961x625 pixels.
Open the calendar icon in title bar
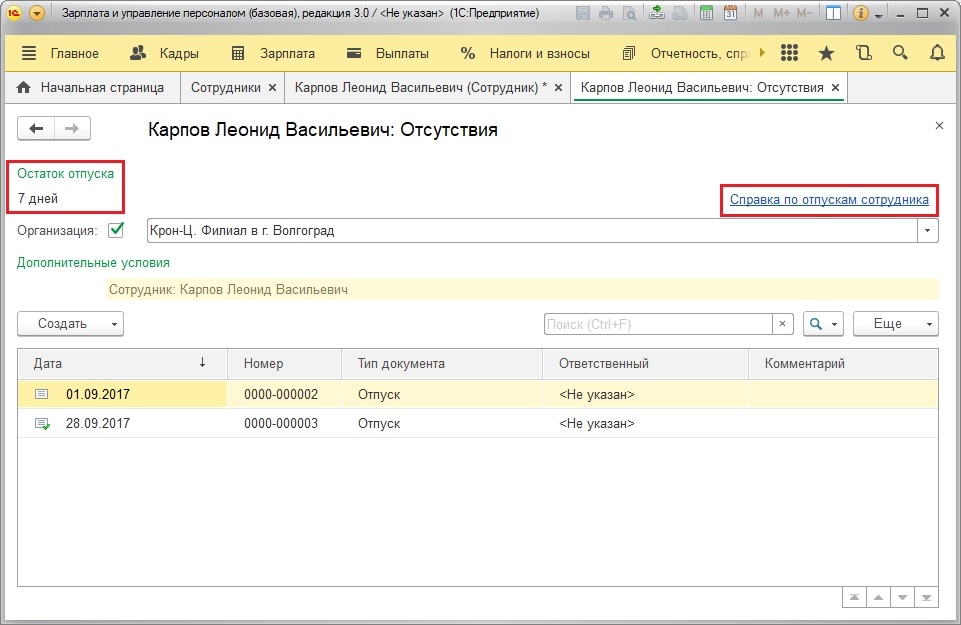(731, 14)
